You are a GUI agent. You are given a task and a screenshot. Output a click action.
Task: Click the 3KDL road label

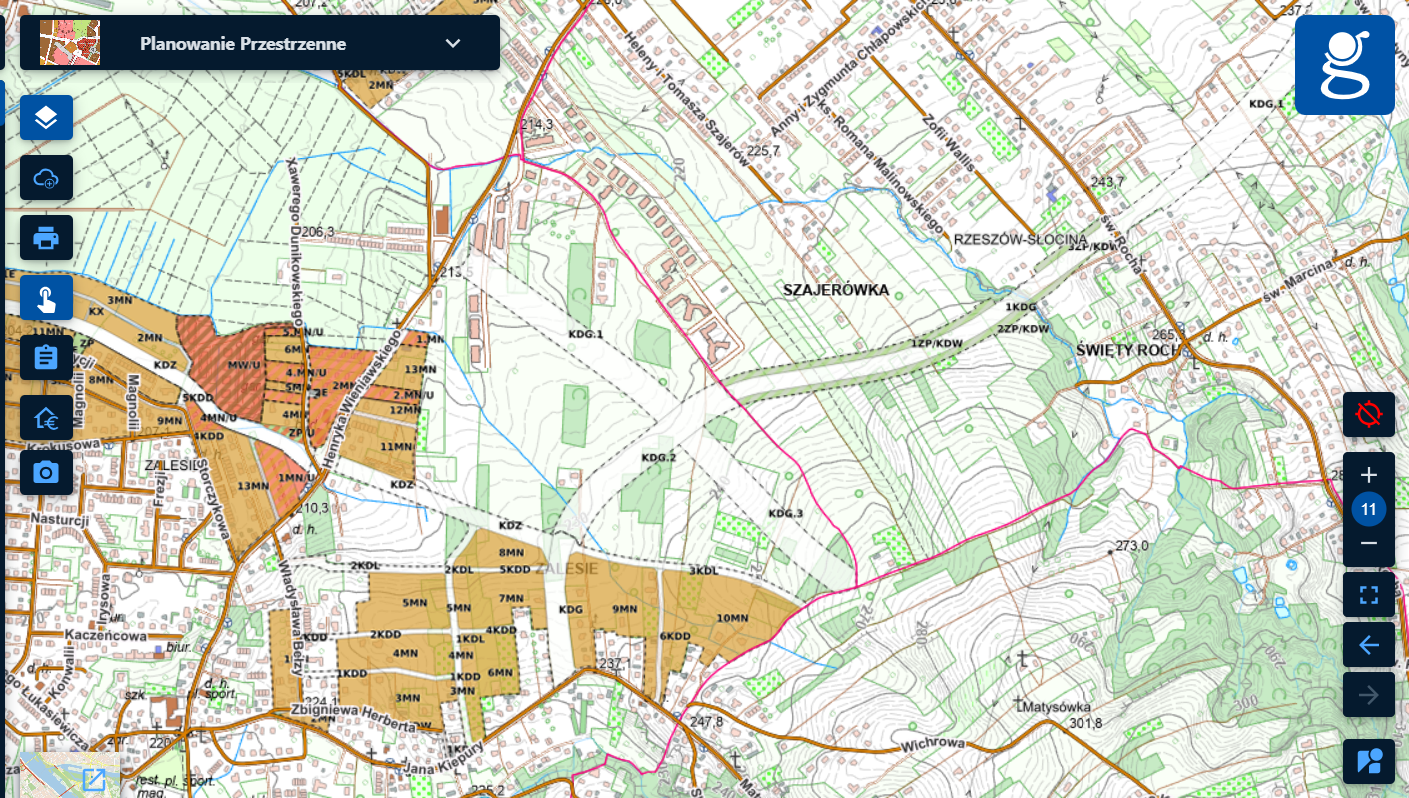pos(704,571)
